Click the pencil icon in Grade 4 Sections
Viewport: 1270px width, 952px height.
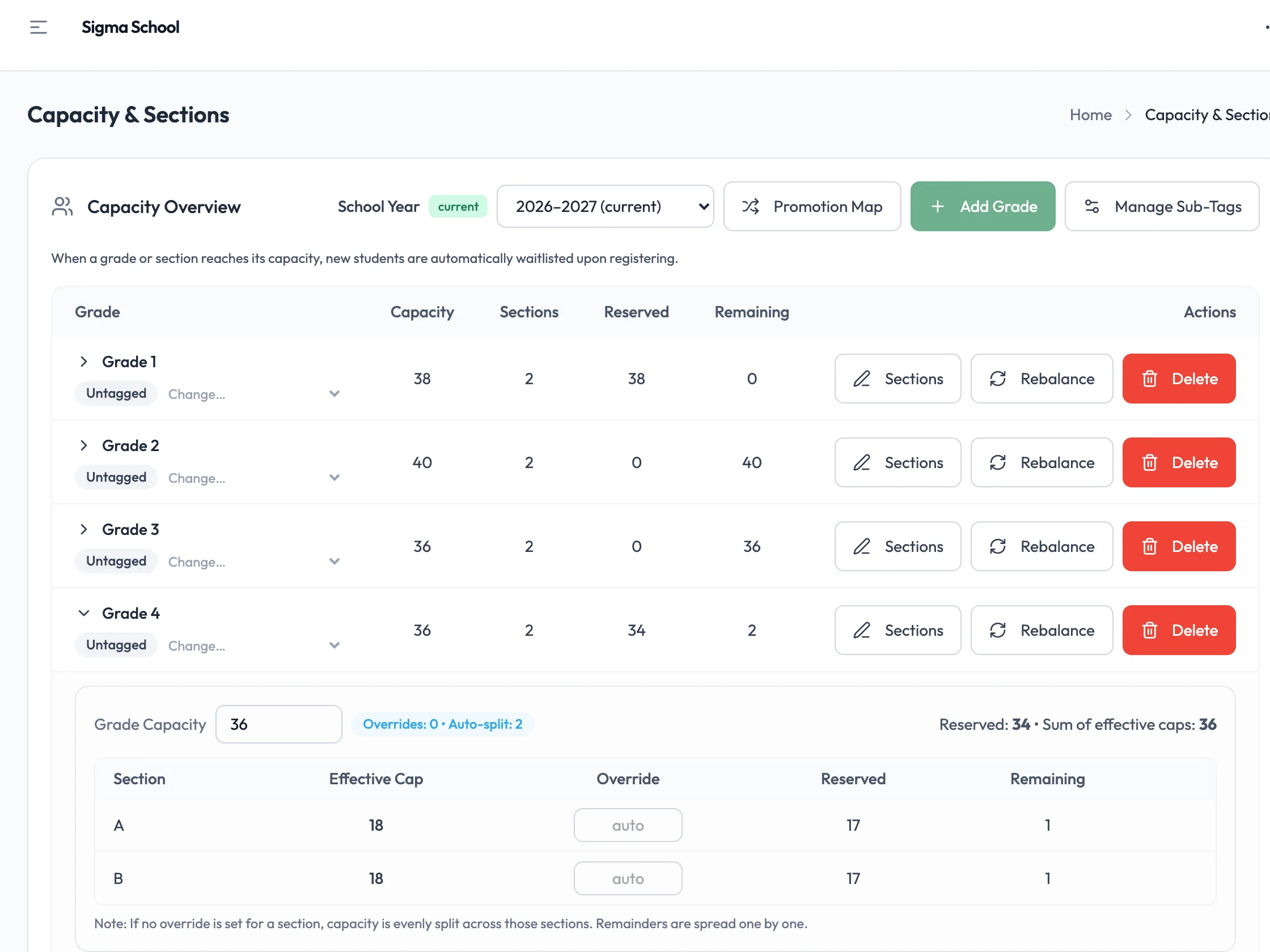tap(862, 630)
